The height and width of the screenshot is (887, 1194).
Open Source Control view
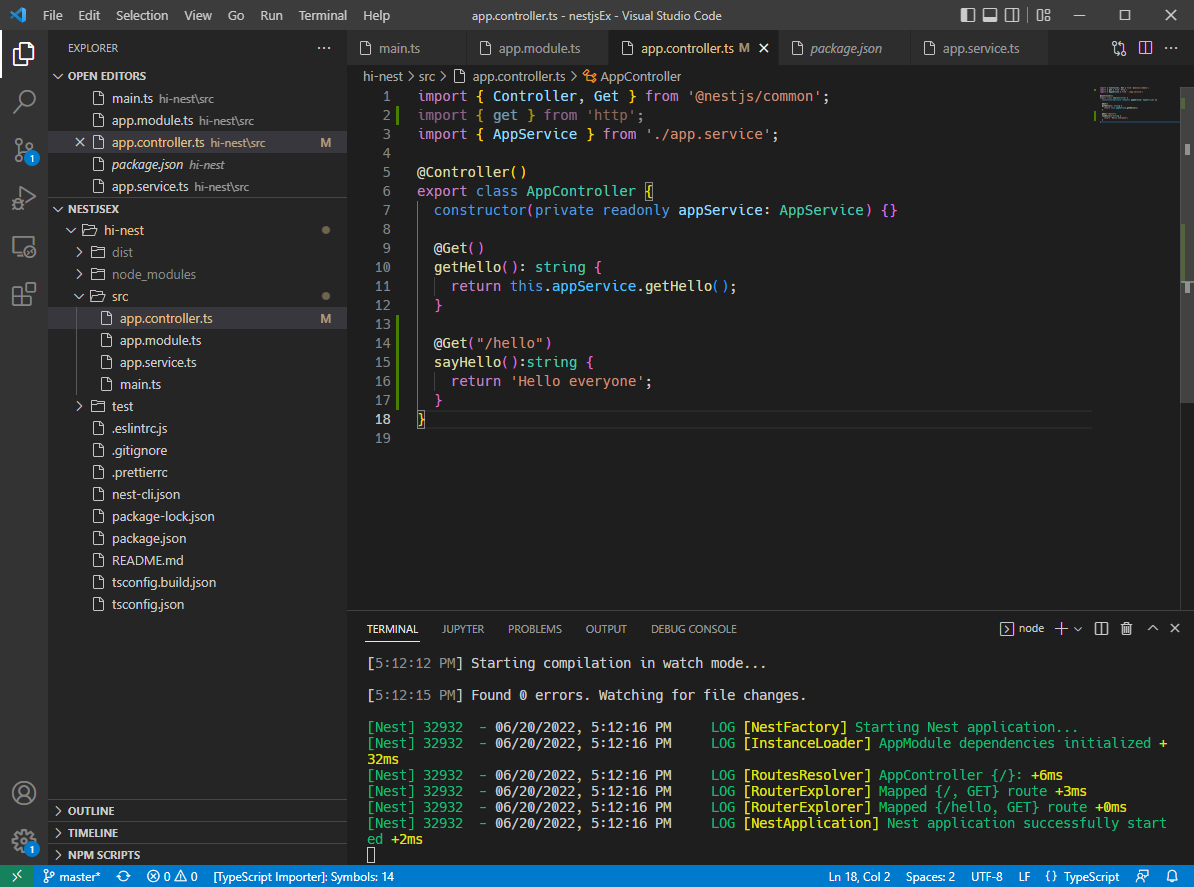(24, 150)
